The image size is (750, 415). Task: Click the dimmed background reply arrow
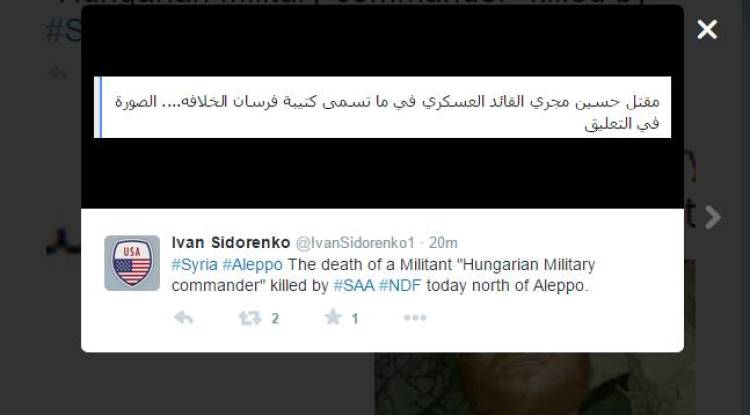59,73
